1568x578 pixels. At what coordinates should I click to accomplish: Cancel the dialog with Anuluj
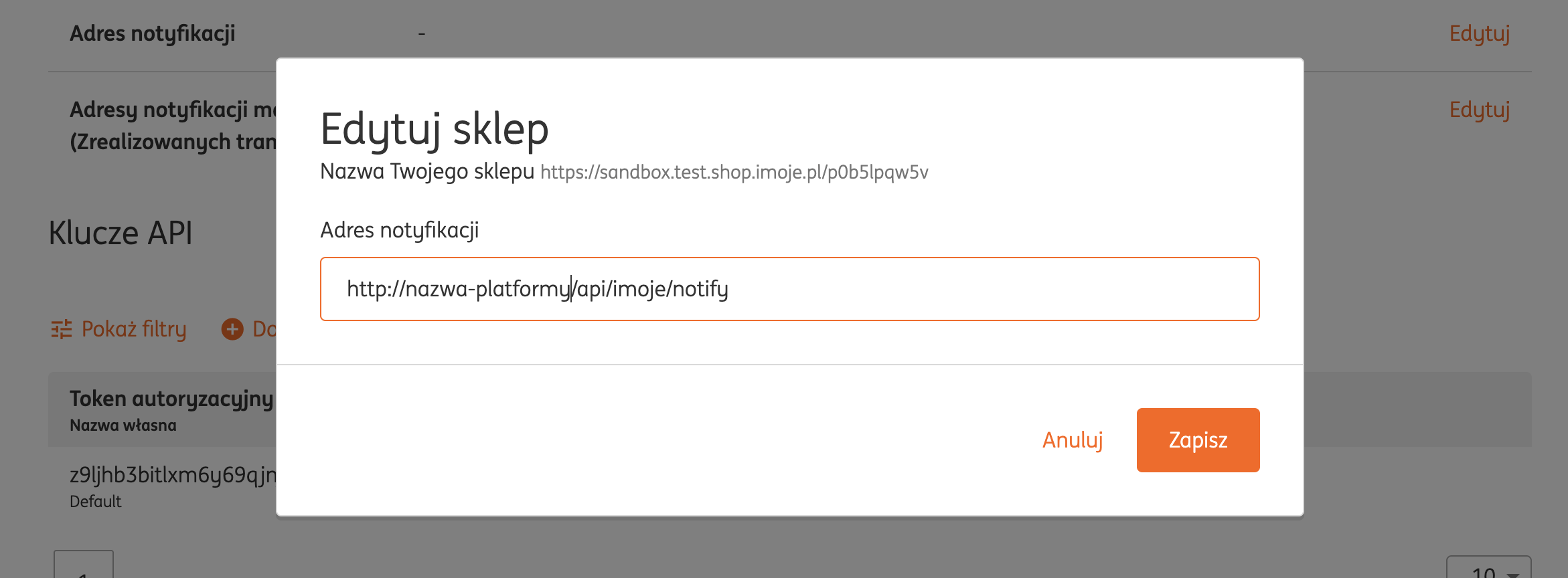1073,440
